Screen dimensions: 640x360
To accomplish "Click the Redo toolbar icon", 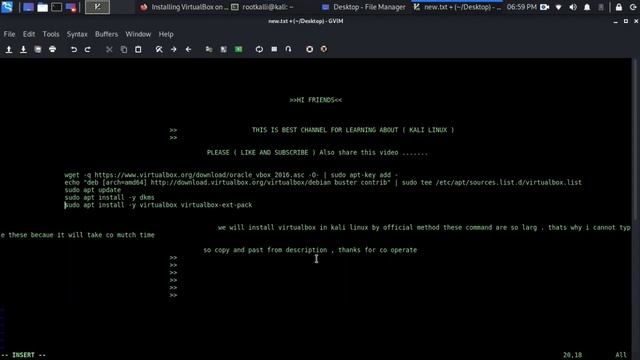I will click(x=88, y=49).
